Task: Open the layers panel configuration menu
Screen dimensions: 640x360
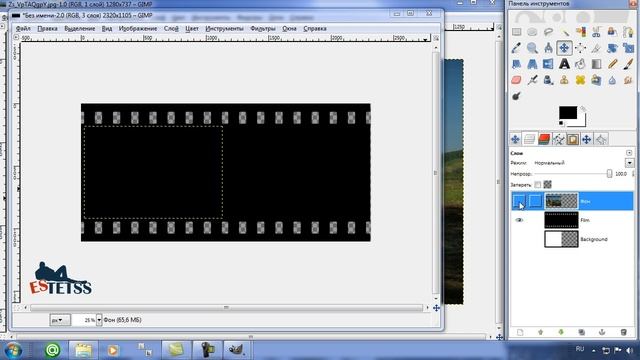Action: (629, 153)
